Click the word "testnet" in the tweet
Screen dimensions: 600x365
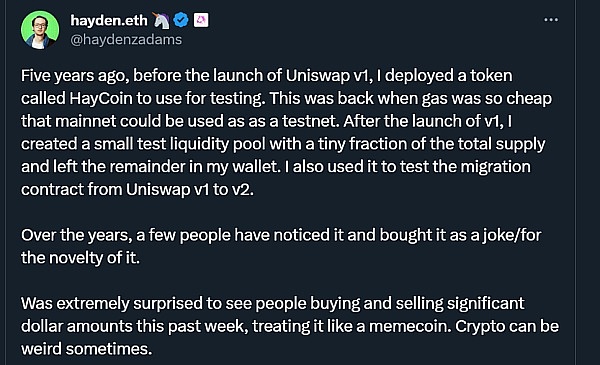[310, 121]
